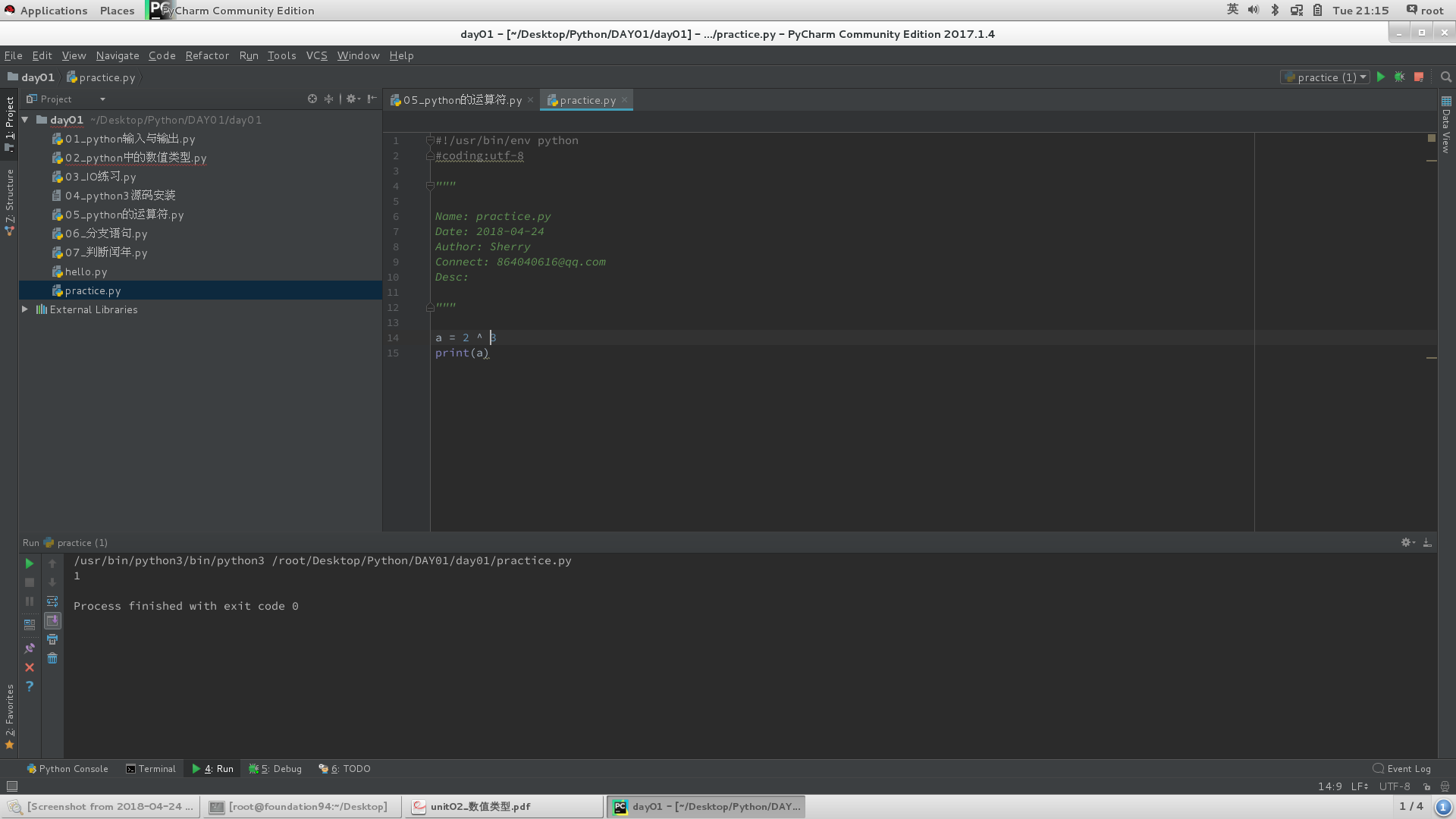
Task: Click the Pin Tab icon in Run panel
Action: 30,648
